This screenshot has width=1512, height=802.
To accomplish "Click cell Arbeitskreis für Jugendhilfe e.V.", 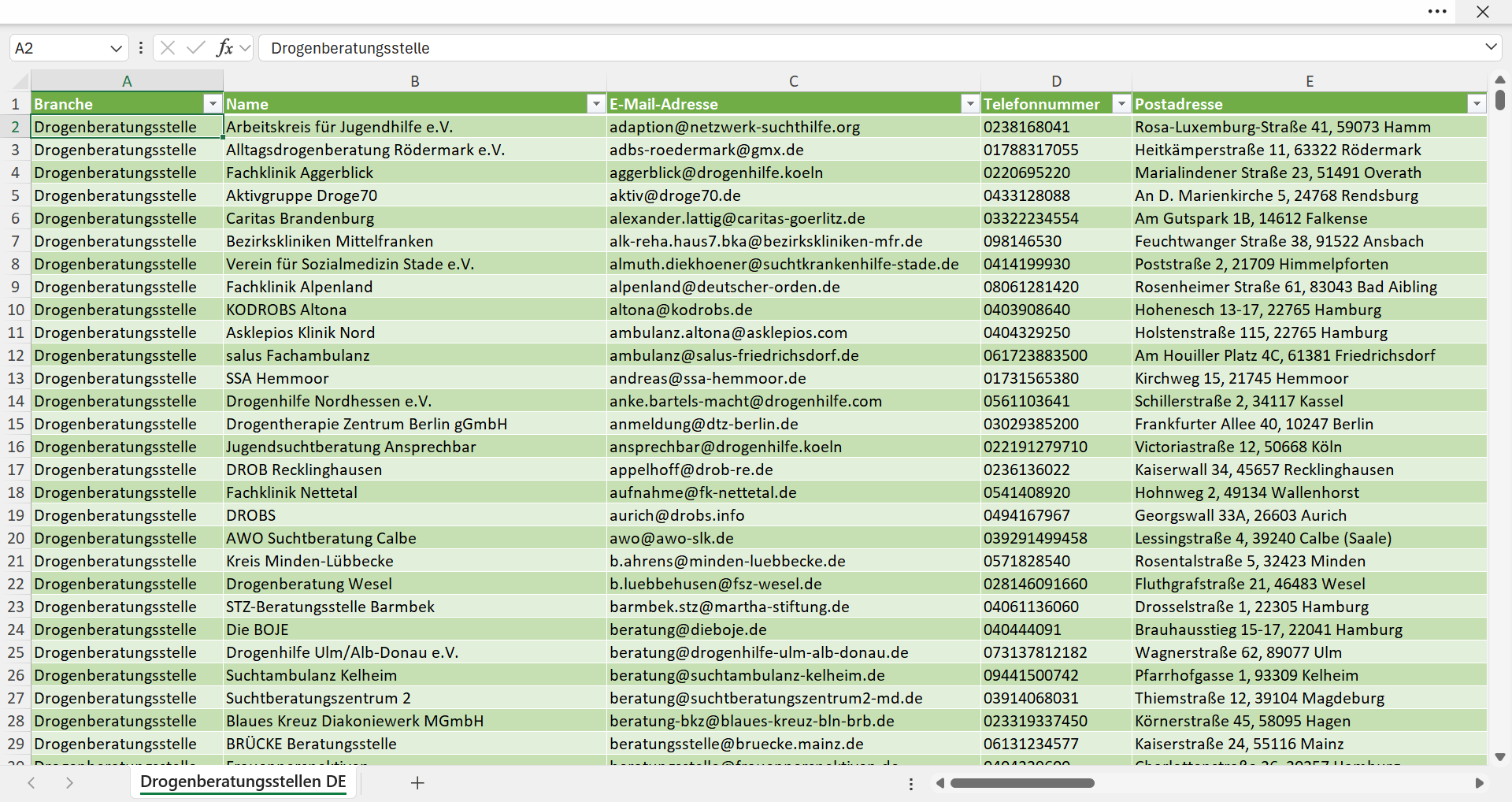I will point(415,127).
